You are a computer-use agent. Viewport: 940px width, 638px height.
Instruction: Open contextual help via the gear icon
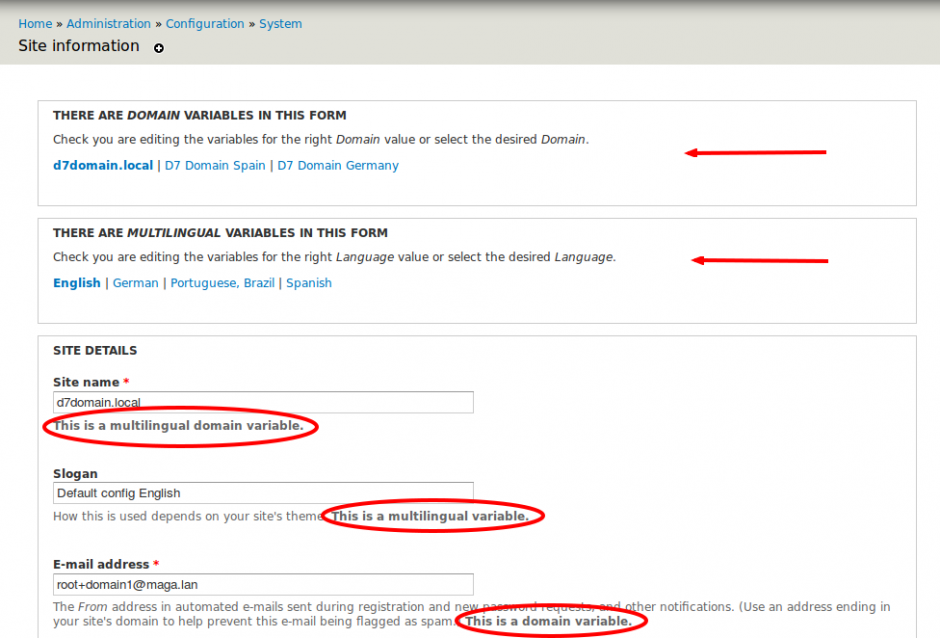158,48
